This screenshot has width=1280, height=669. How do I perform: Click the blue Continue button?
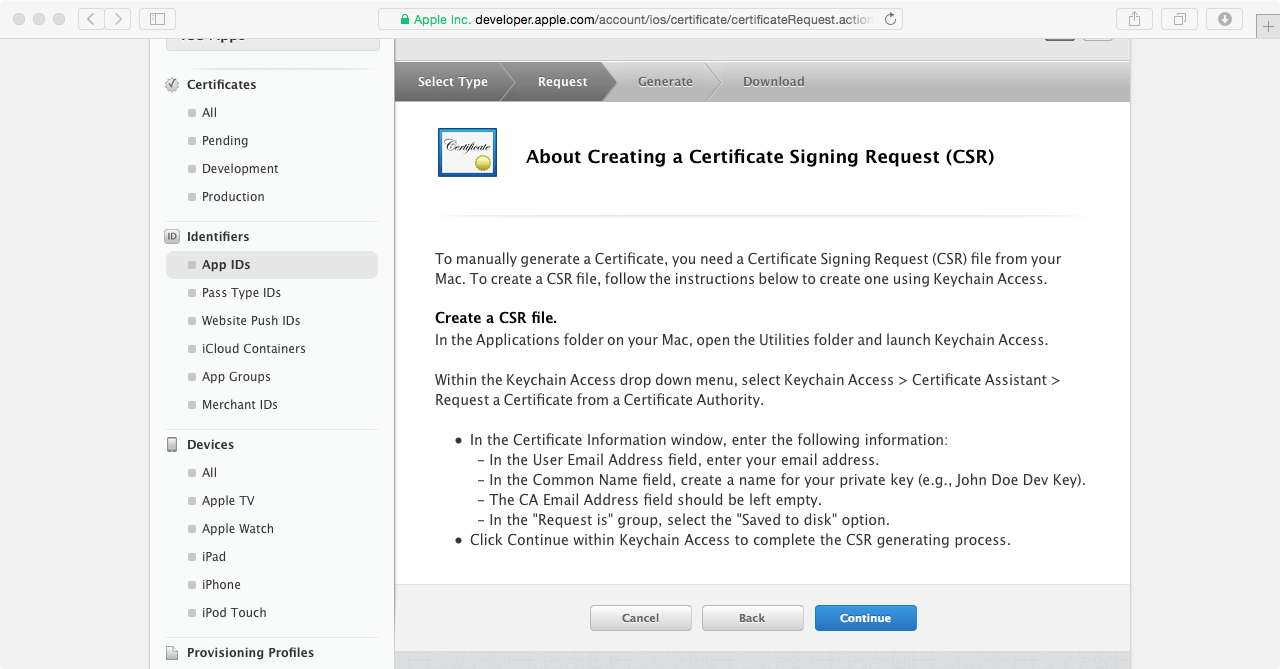(866, 618)
